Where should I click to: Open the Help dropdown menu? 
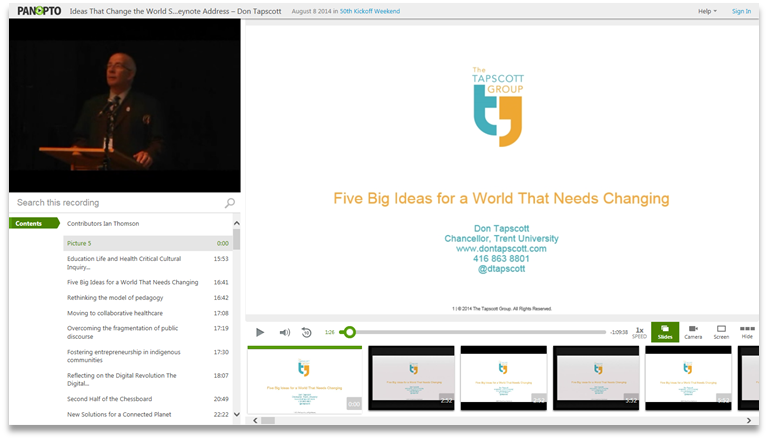point(707,11)
